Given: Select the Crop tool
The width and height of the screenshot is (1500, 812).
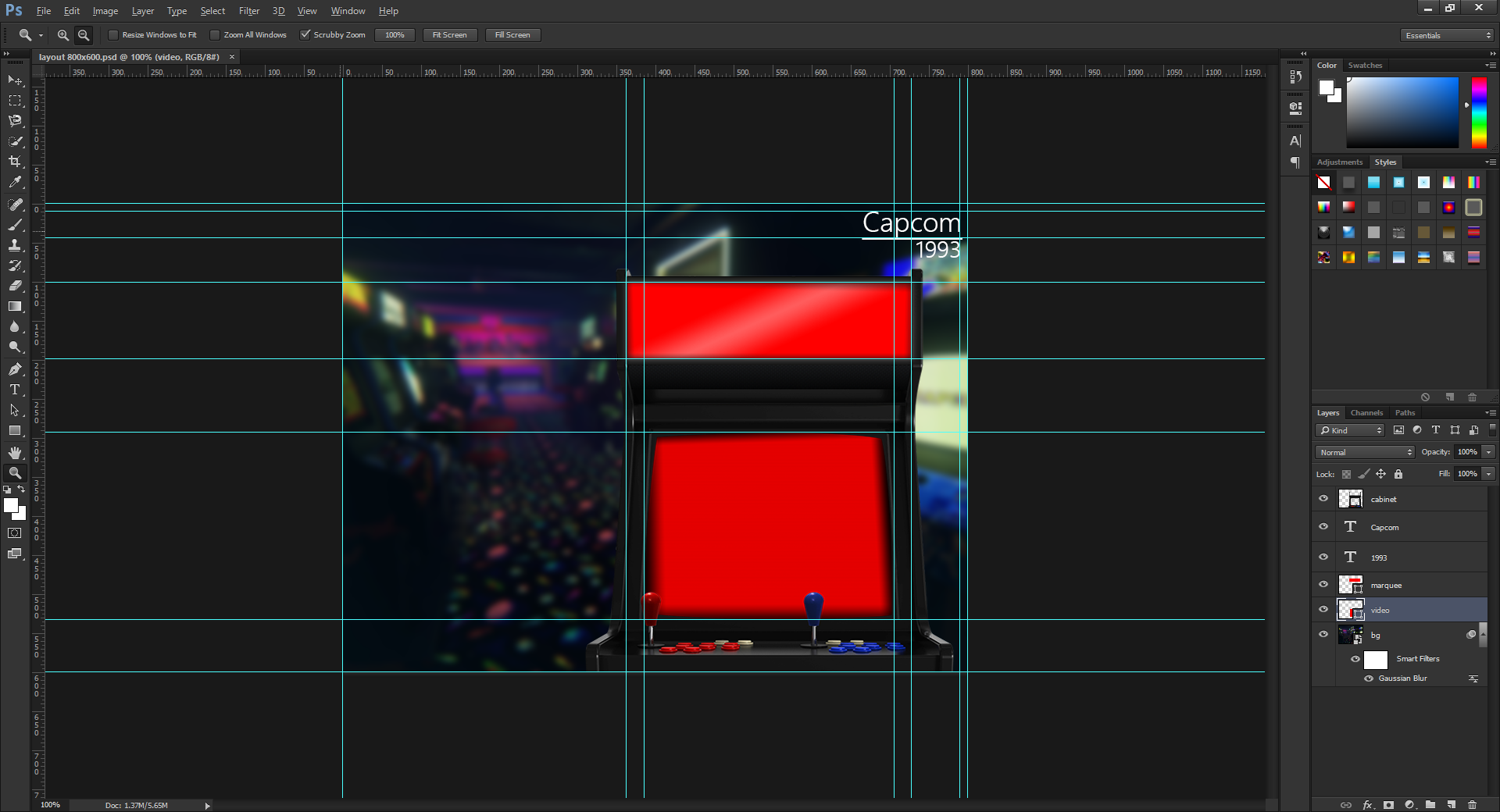Looking at the screenshot, I should (x=15, y=162).
